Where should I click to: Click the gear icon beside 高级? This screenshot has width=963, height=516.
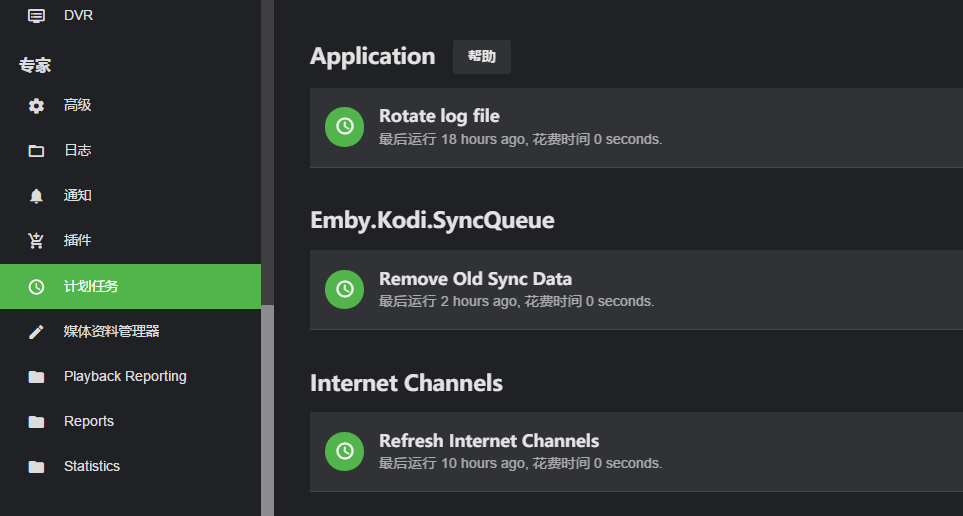pyautogui.click(x=36, y=106)
